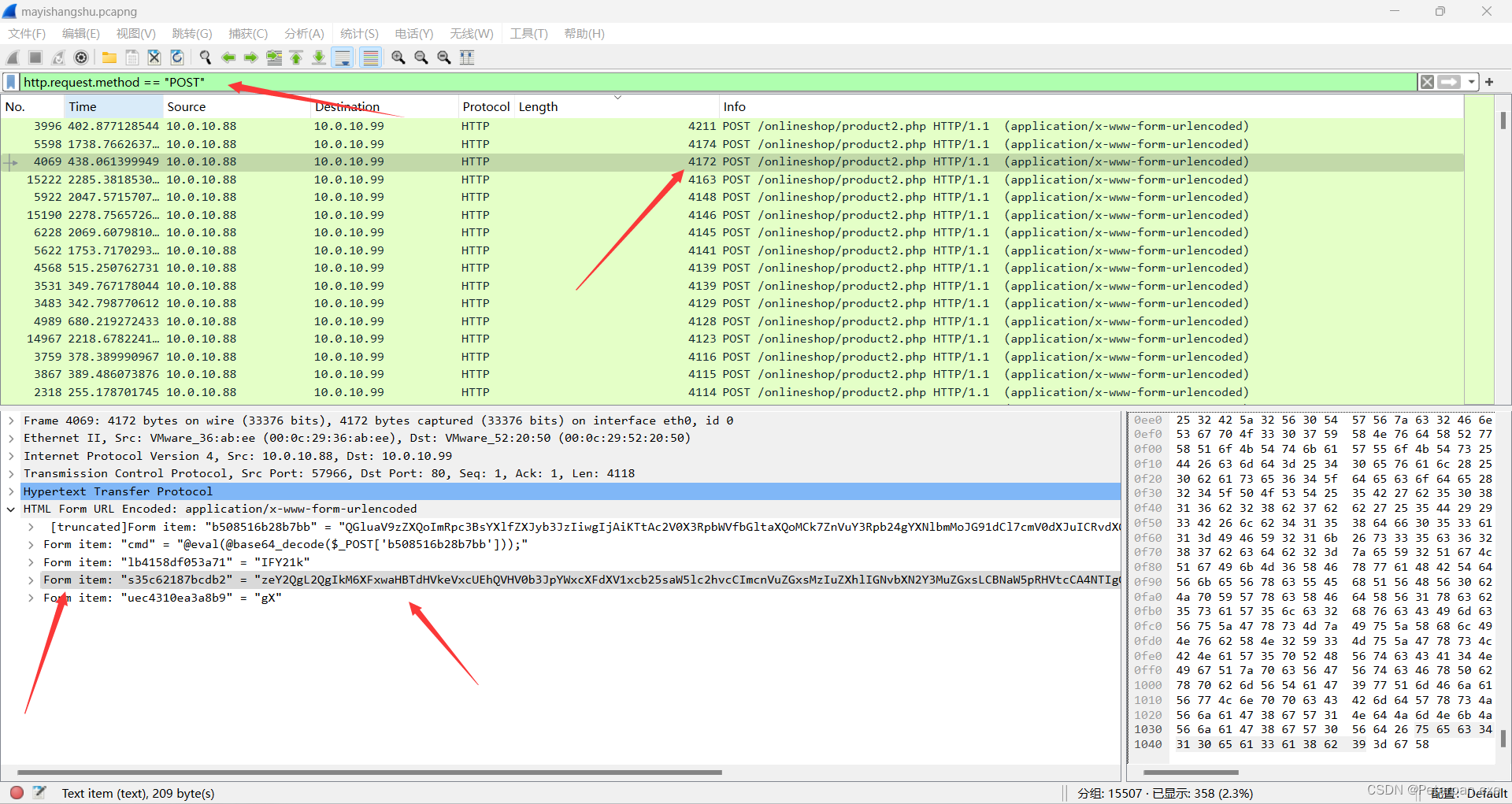Open capture options gear icon
This screenshot has height=804, width=1512.
(x=81, y=57)
